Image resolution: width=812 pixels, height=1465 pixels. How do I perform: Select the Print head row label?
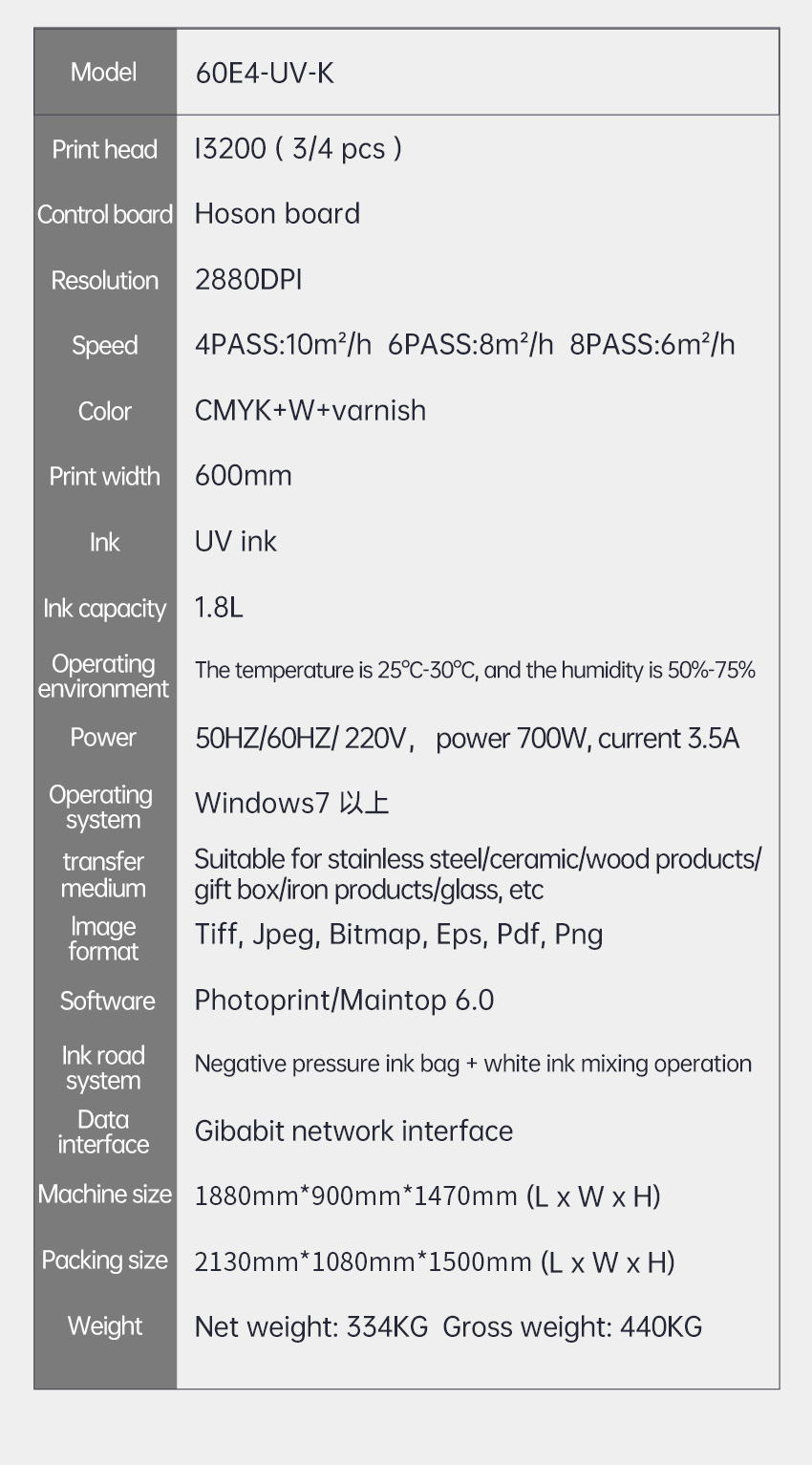click(x=105, y=150)
